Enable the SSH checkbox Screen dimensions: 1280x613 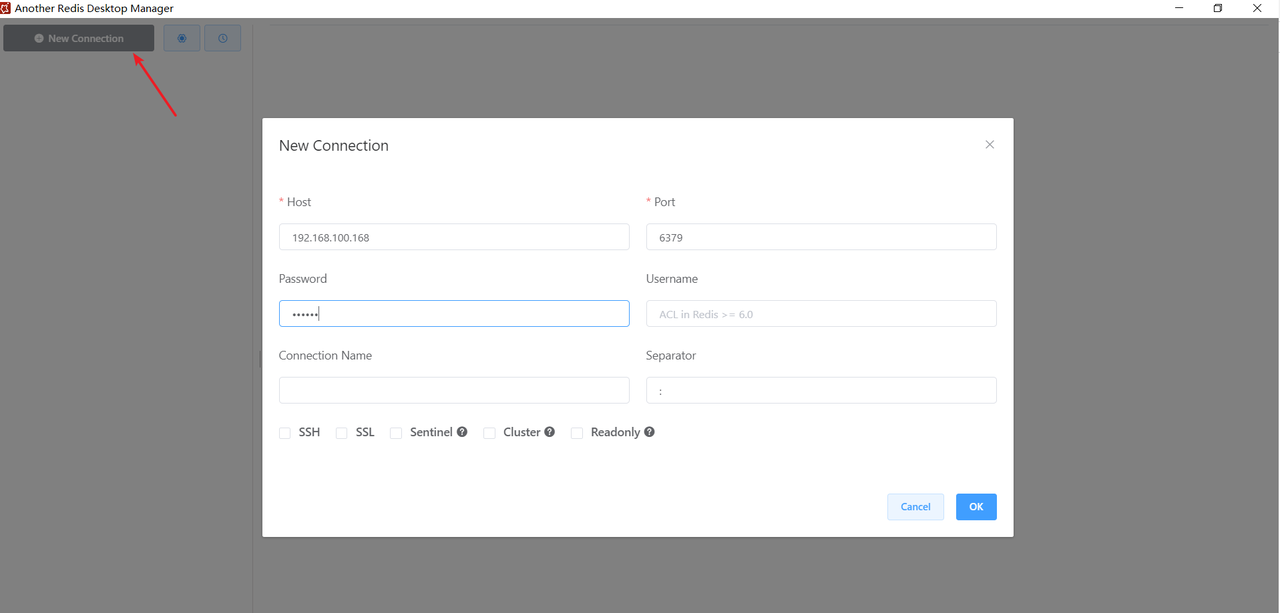(285, 433)
